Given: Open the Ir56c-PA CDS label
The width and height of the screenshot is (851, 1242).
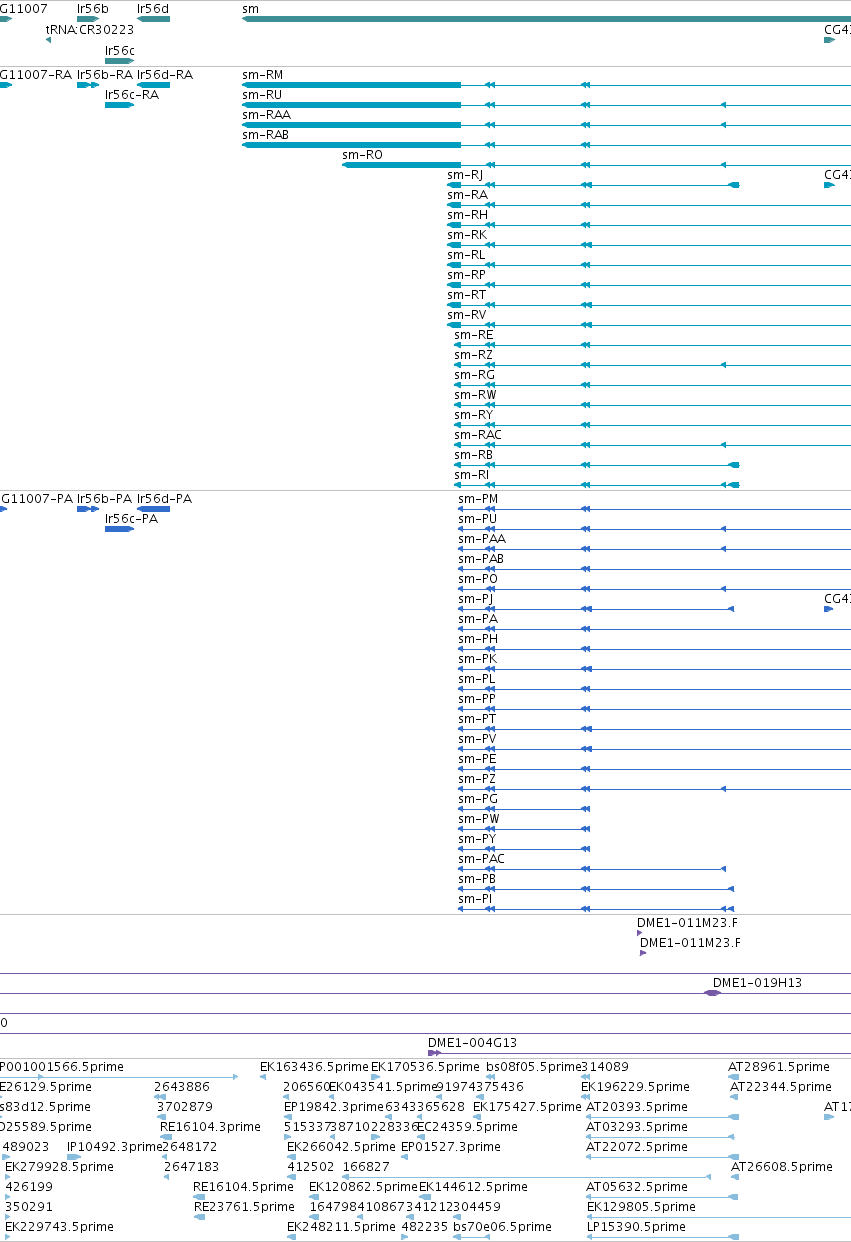Looking at the screenshot, I should click(132, 519).
